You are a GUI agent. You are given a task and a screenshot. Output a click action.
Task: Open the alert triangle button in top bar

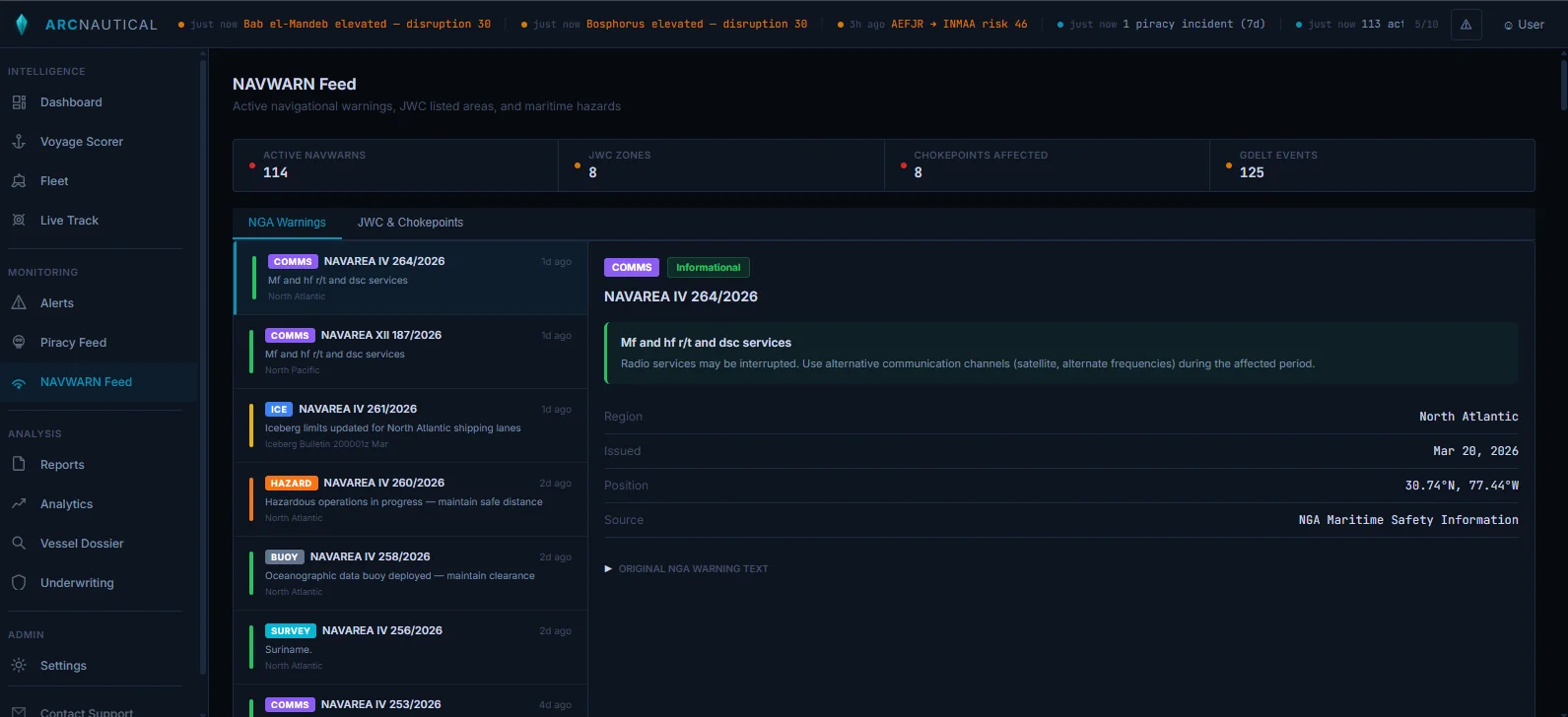point(1466,25)
